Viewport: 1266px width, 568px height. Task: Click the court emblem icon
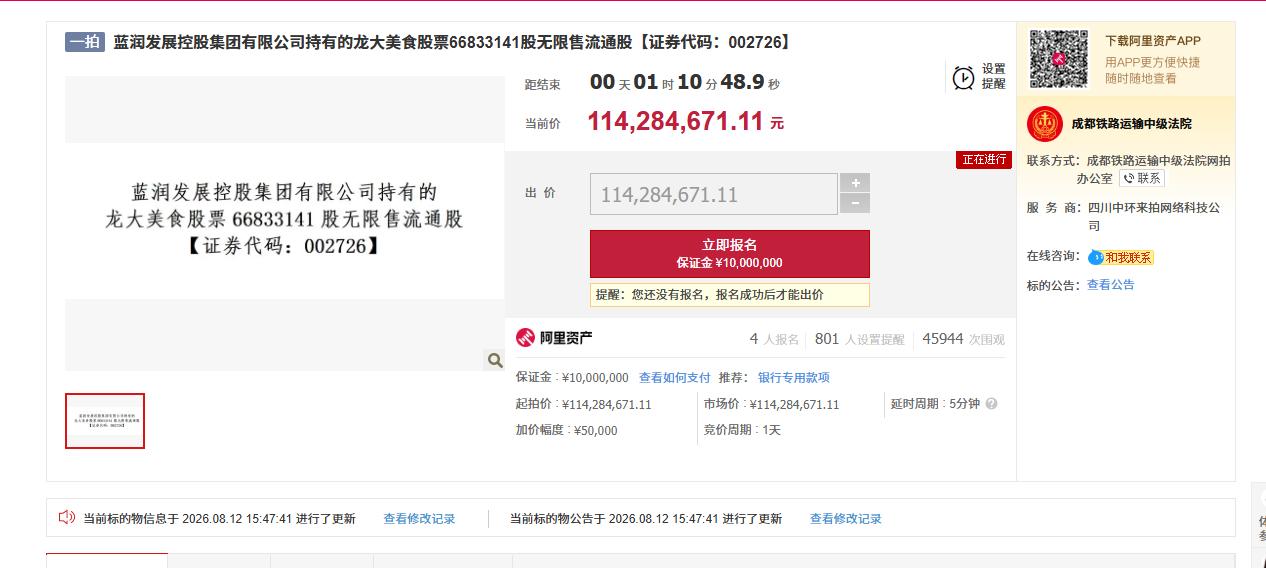point(1045,124)
